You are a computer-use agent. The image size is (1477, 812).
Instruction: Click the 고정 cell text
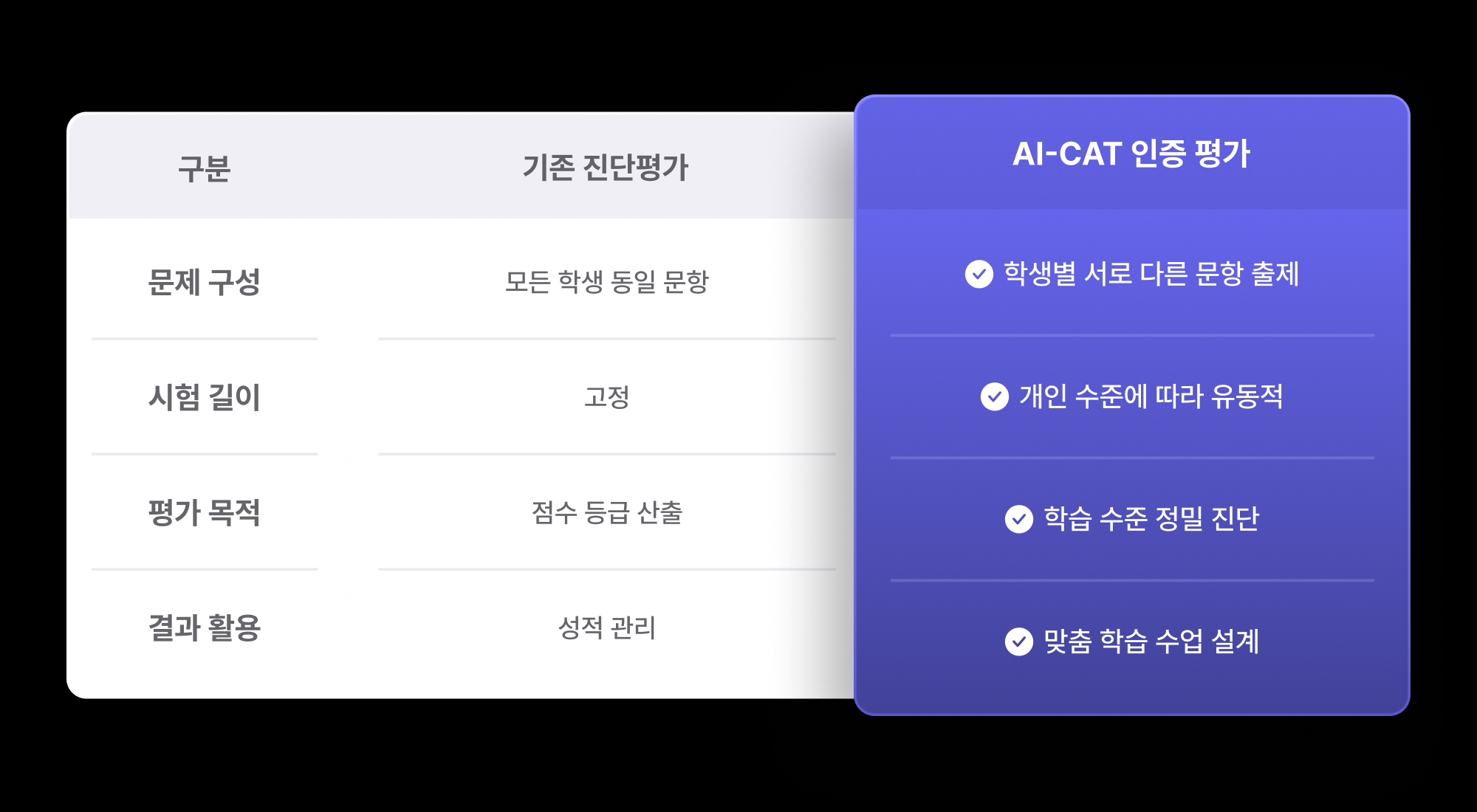pos(606,396)
